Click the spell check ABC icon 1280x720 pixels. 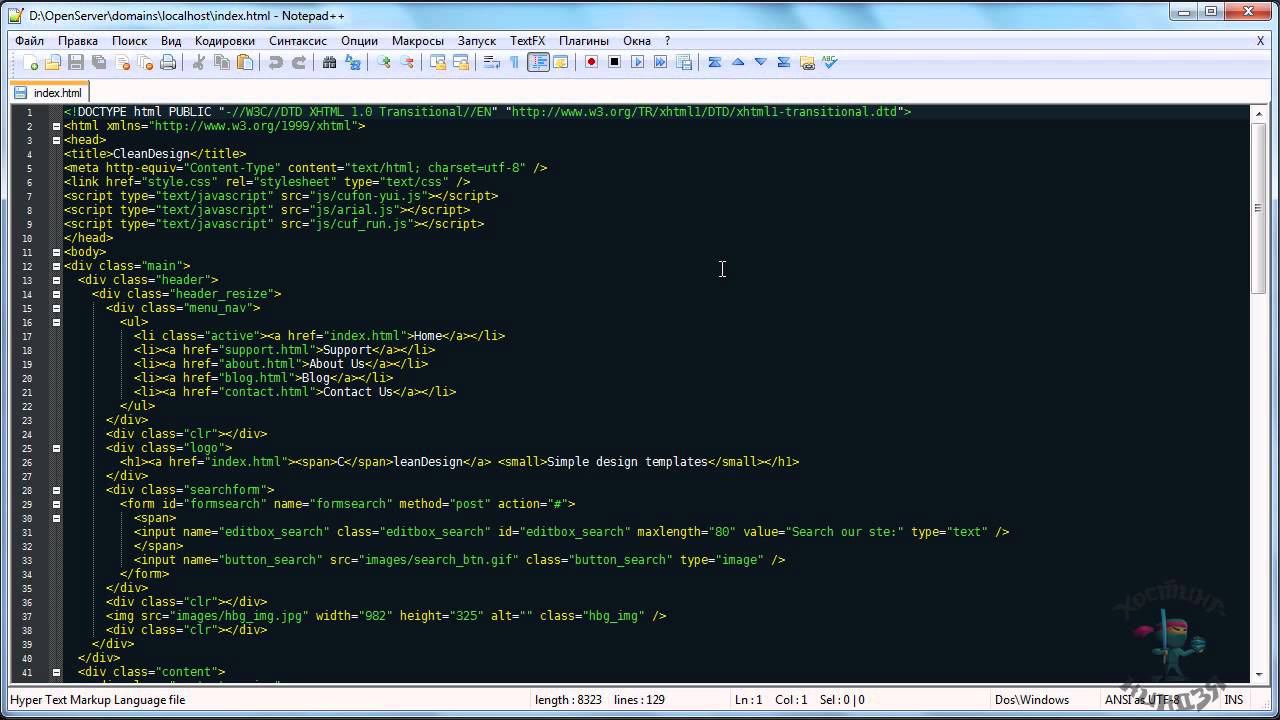(829, 63)
